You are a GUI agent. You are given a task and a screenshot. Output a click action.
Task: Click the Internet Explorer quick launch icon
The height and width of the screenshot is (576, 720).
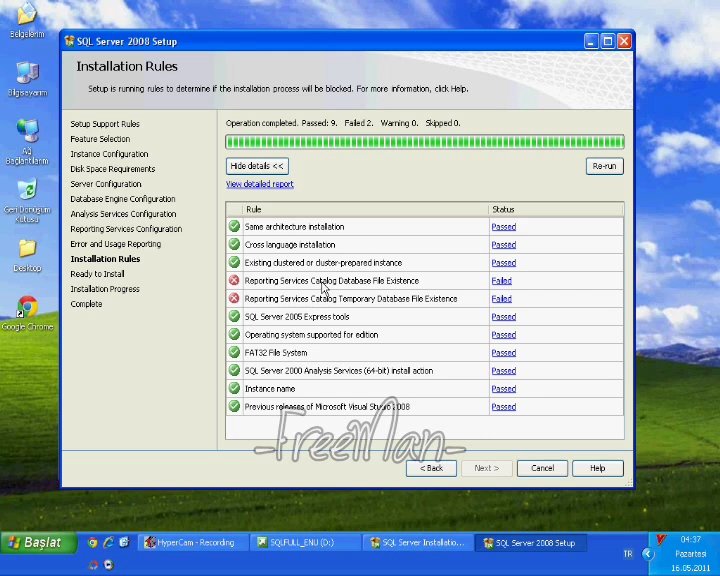[x=108, y=542]
